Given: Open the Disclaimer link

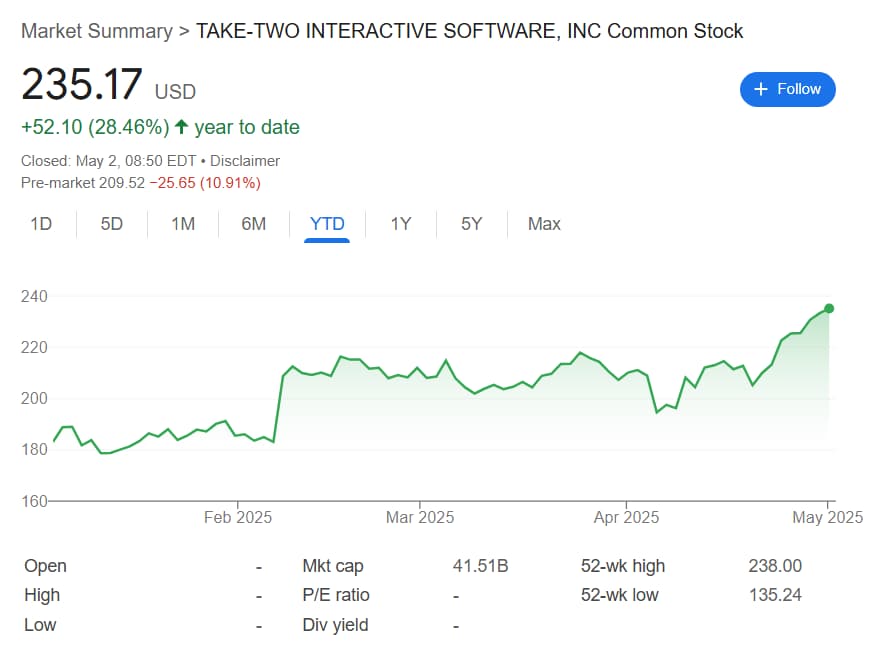Looking at the screenshot, I should point(245,160).
